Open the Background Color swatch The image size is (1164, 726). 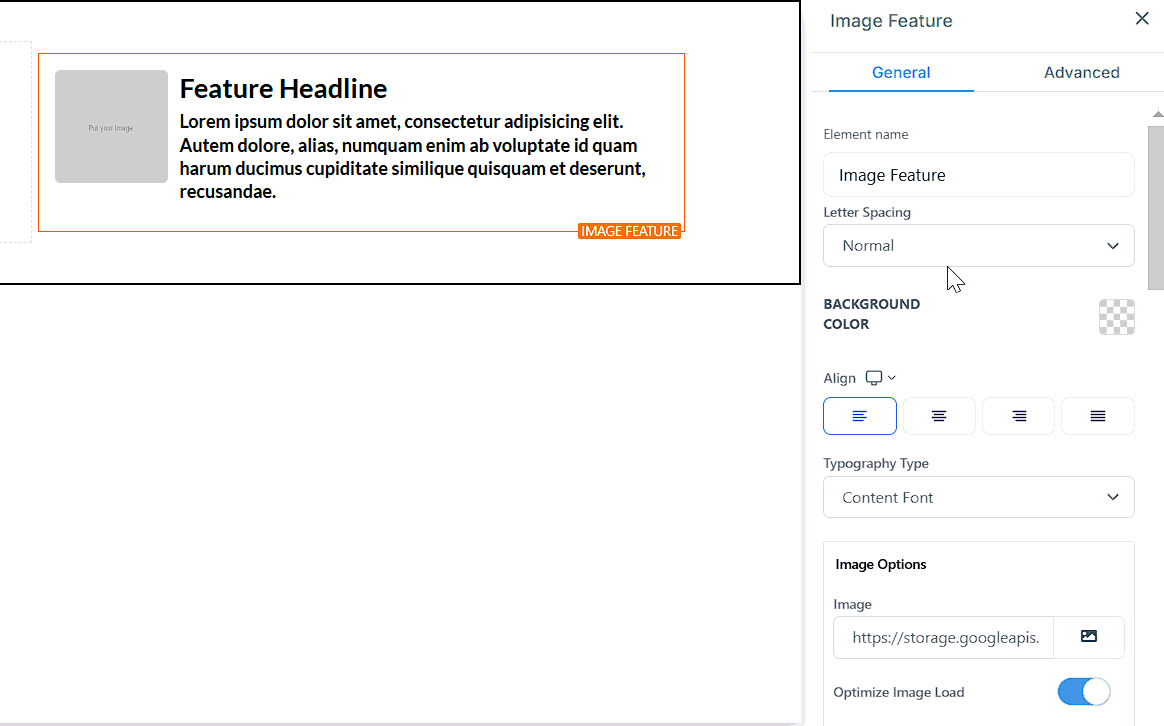[x=1116, y=317]
